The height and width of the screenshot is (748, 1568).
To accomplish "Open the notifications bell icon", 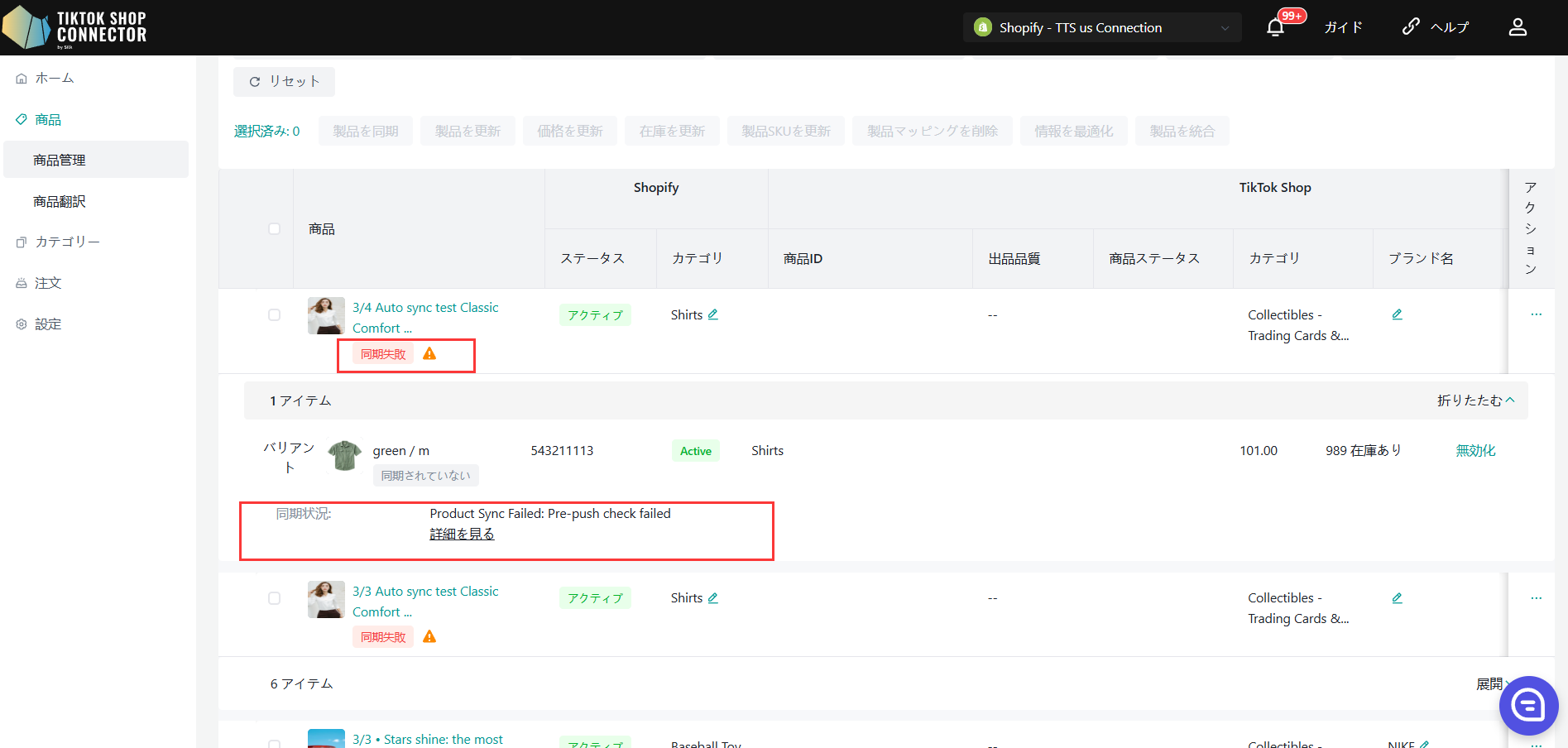I will (x=1275, y=27).
